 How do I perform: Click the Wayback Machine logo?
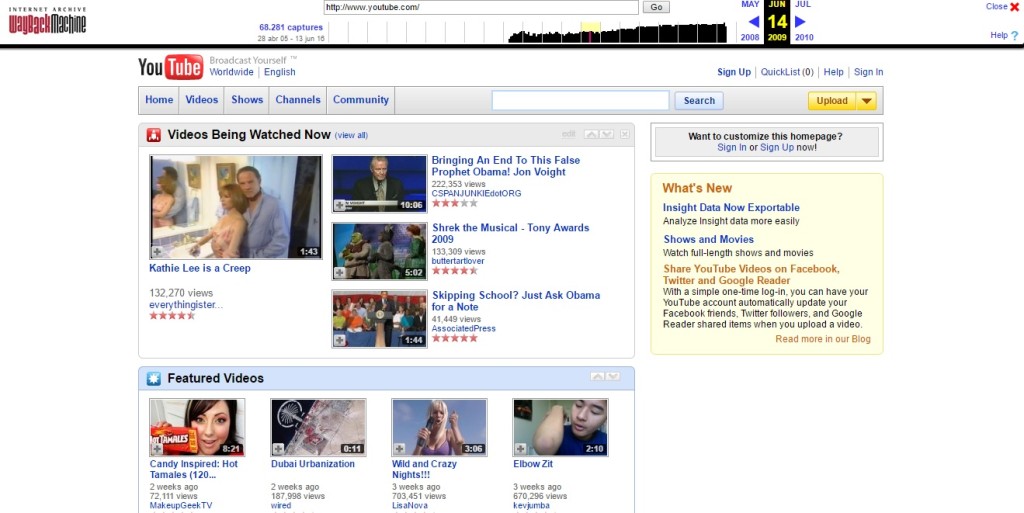(47, 21)
